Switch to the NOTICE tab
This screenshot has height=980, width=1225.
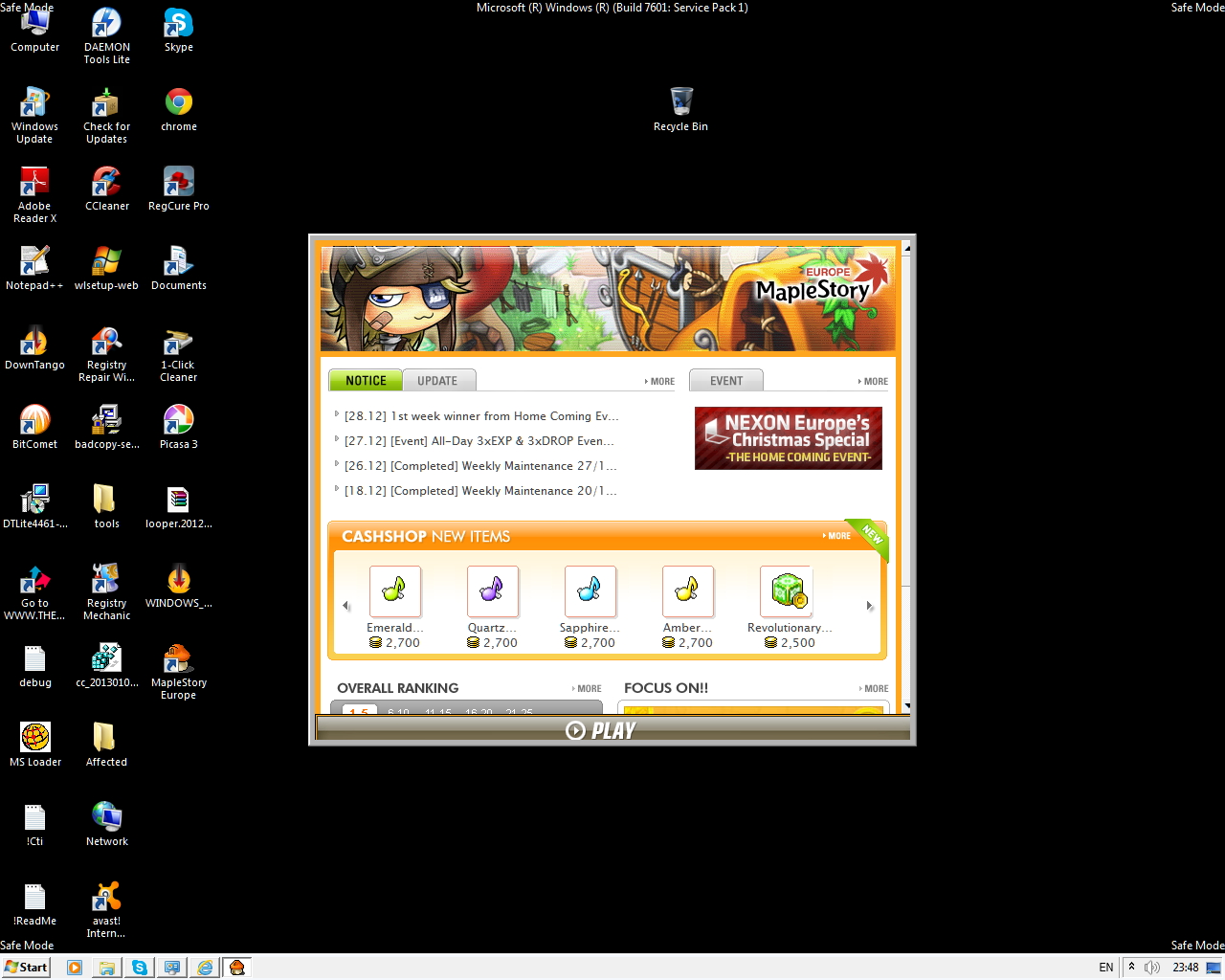[366, 380]
